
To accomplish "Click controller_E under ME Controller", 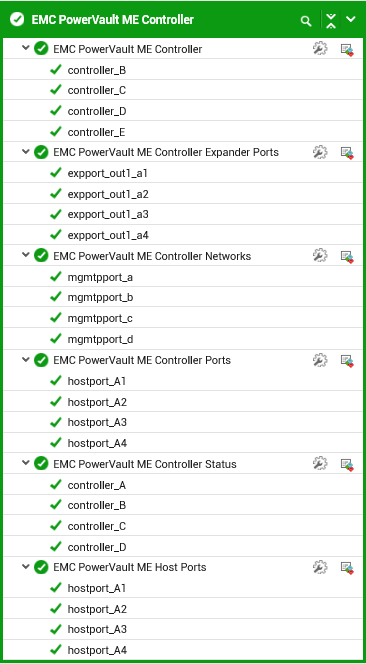I will tap(97, 133).
